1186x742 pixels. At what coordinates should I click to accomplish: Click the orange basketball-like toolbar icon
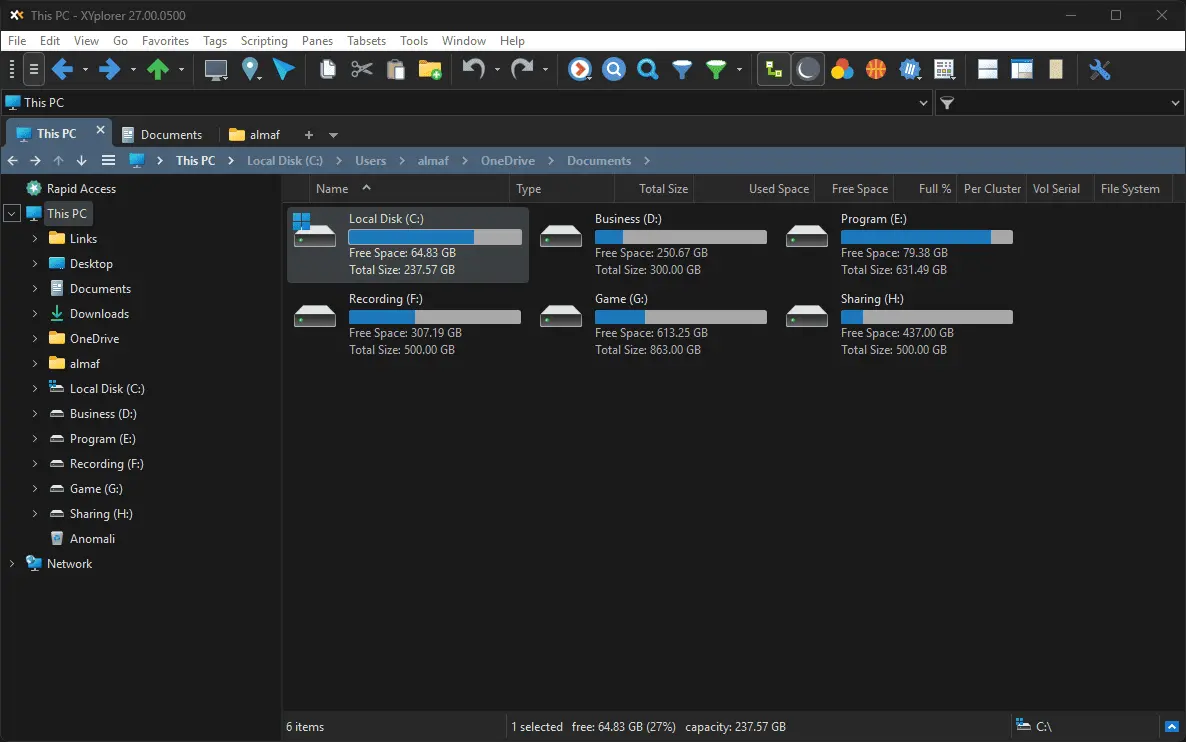point(876,70)
